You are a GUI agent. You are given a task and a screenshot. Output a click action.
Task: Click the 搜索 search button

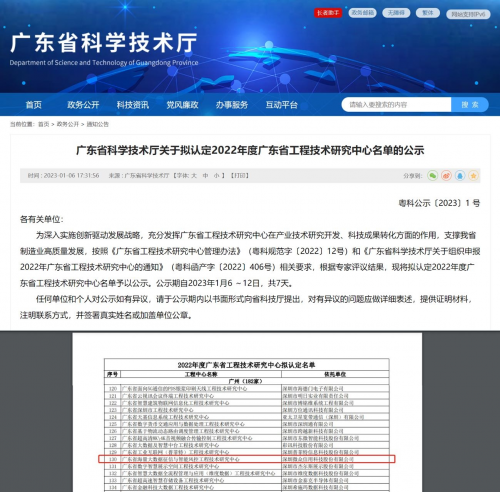(x=470, y=105)
